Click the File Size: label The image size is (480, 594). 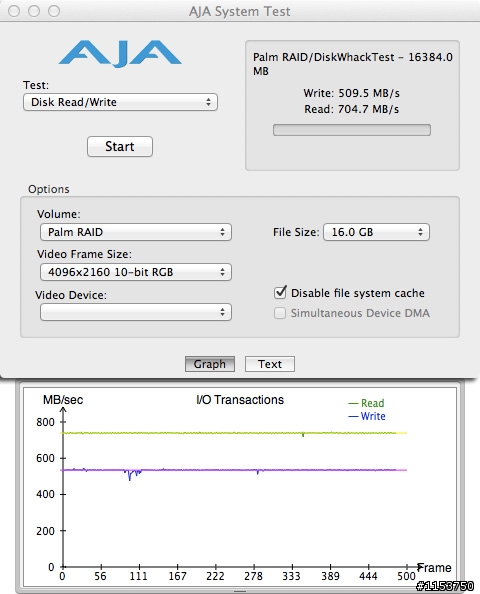click(296, 232)
